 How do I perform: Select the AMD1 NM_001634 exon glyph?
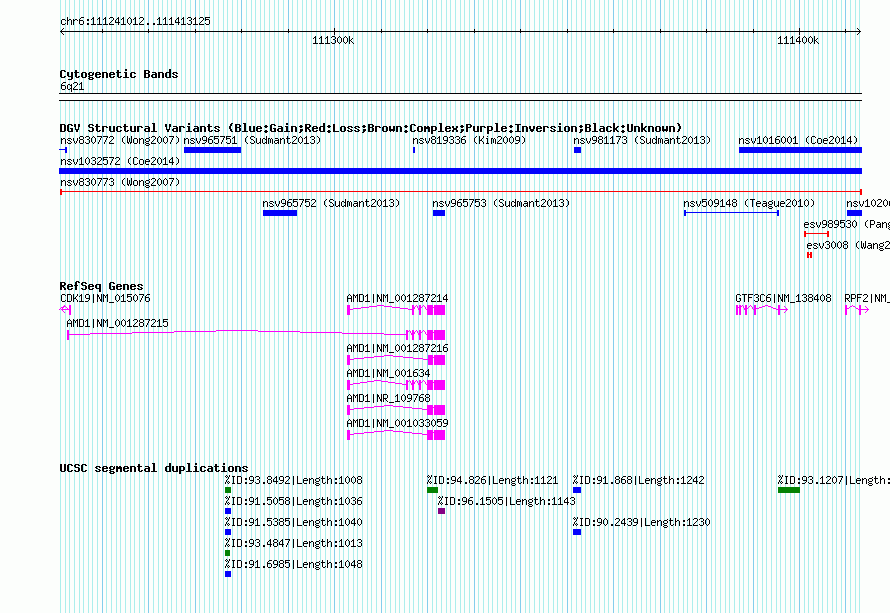(x=396, y=385)
